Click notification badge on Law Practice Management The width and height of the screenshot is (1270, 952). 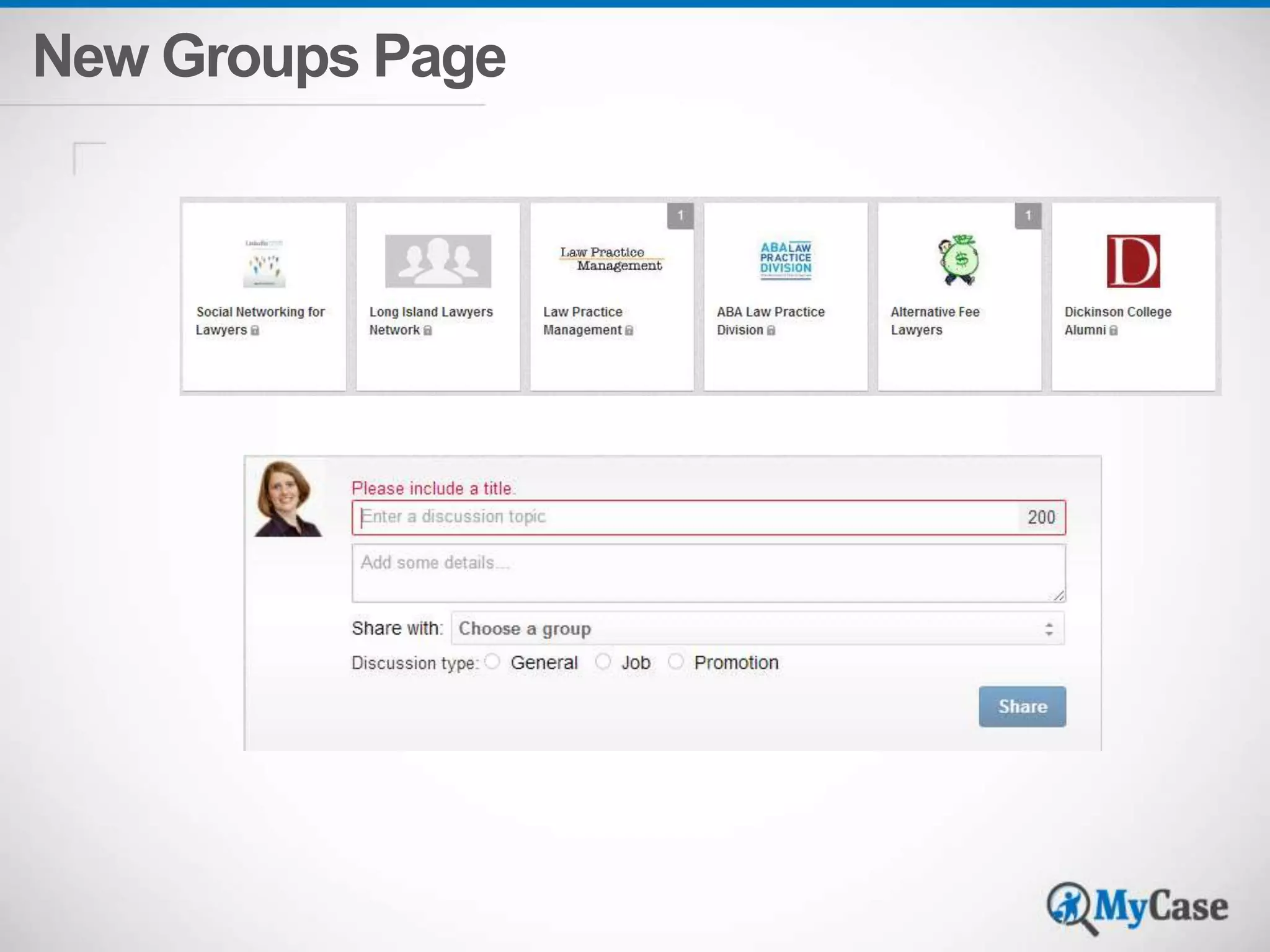[680, 216]
